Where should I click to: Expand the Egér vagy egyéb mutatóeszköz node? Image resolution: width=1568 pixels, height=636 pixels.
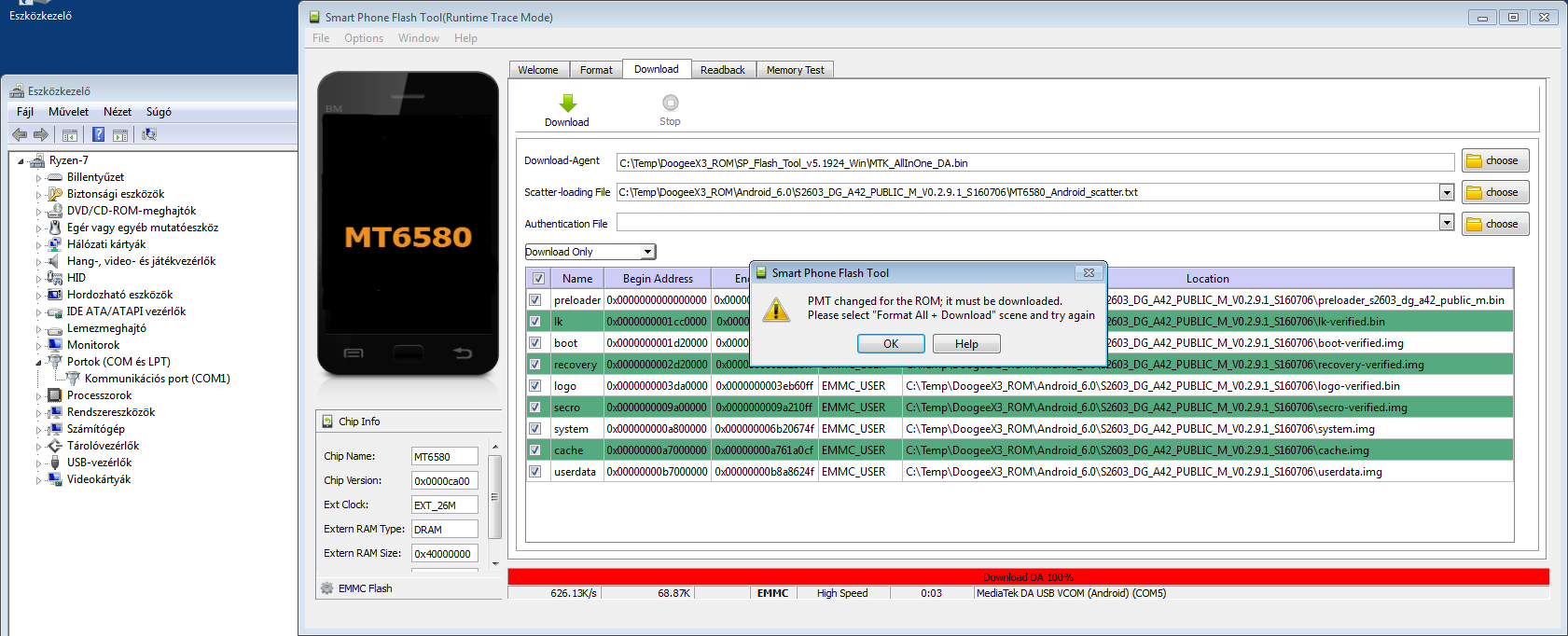[38, 228]
